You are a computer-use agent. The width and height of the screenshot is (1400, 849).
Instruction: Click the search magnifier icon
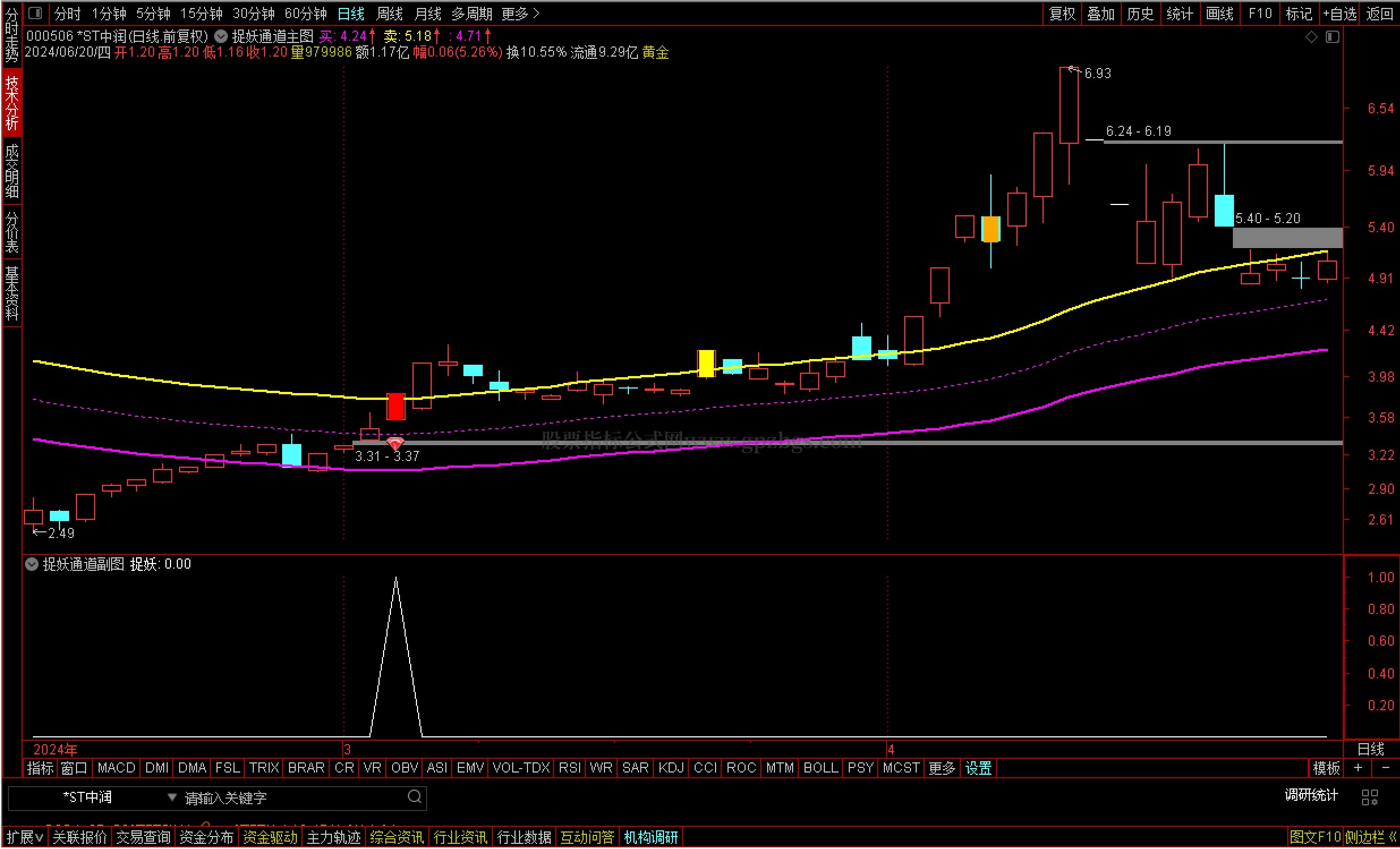click(x=415, y=797)
